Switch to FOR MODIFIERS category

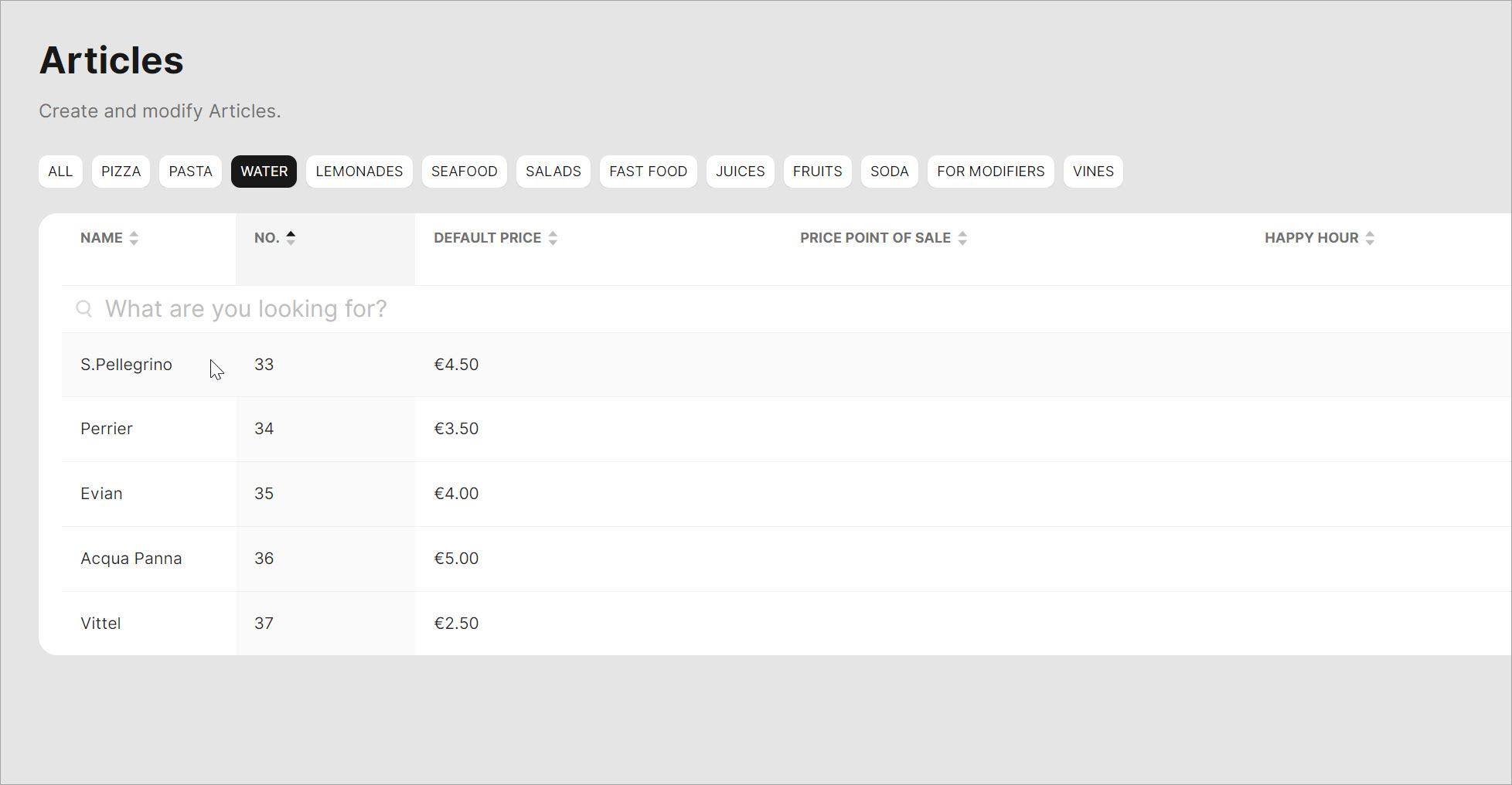pyautogui.click(x=990, y=172)
